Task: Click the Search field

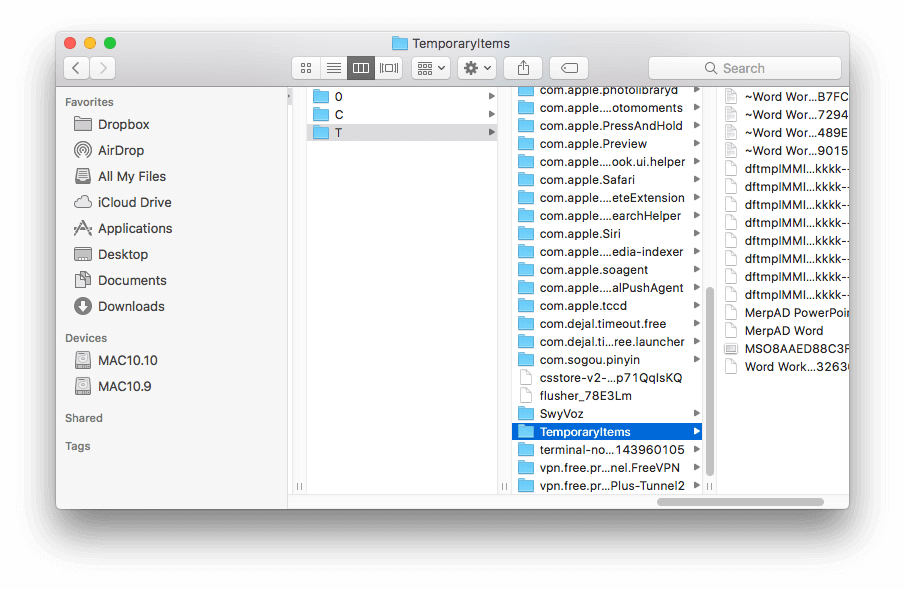Action: click(x=744, y=68)
